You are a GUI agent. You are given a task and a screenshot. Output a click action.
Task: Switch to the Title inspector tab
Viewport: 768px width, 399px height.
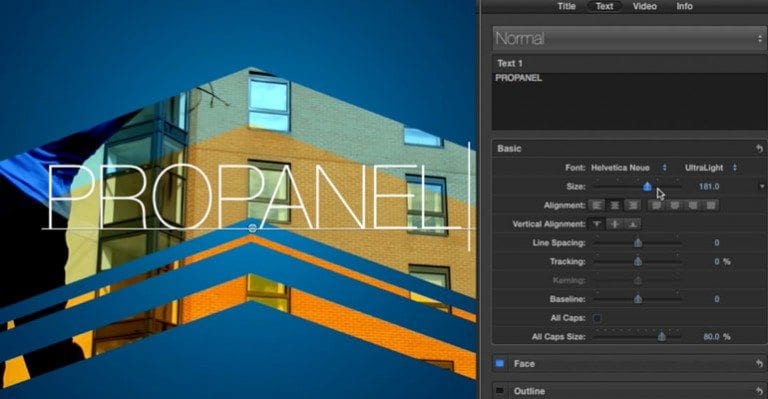566,6
